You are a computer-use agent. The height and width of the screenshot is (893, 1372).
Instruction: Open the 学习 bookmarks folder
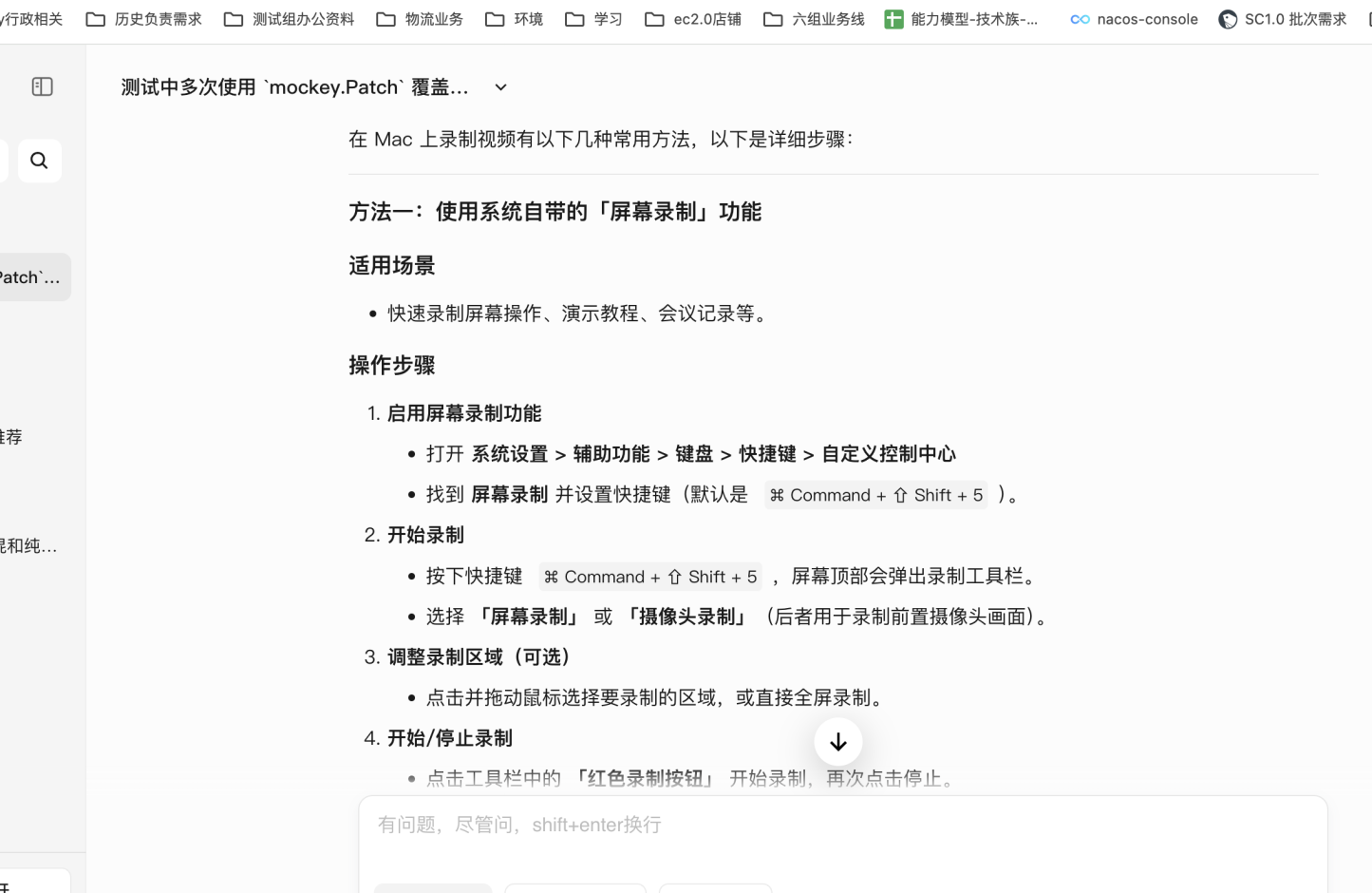coord(592,18)
